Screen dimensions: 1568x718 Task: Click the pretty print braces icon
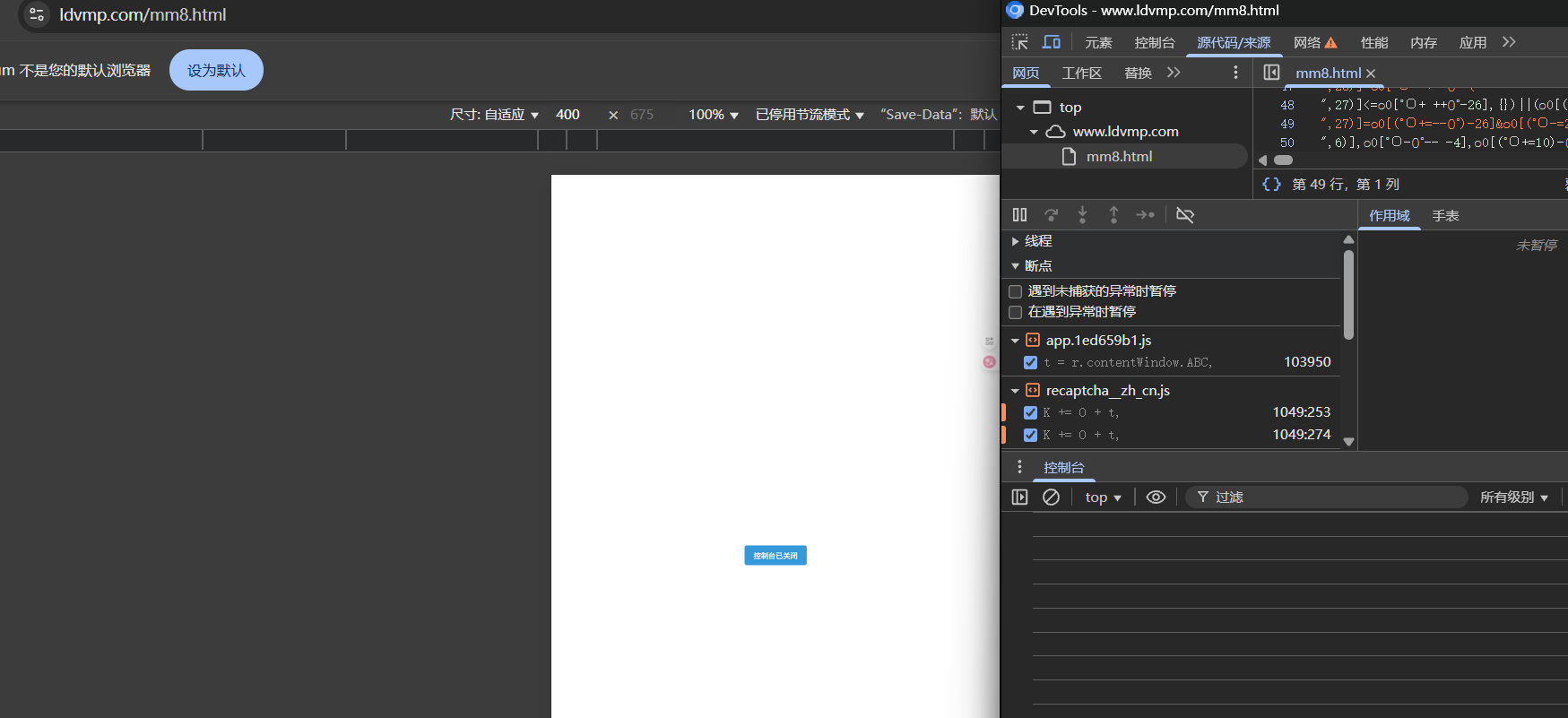pyautogui.click(x=1271, y=185)
